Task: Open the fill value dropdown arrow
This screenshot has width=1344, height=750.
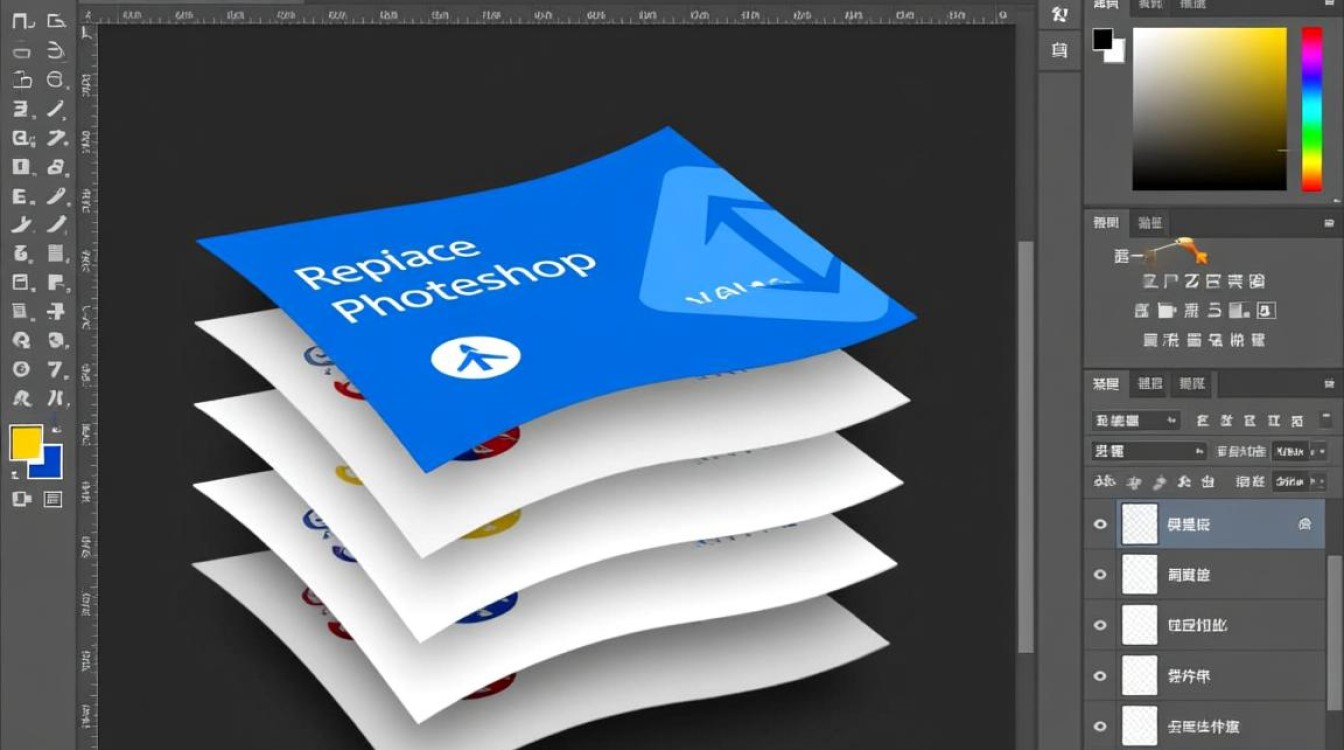Action: click(1319, 482)
